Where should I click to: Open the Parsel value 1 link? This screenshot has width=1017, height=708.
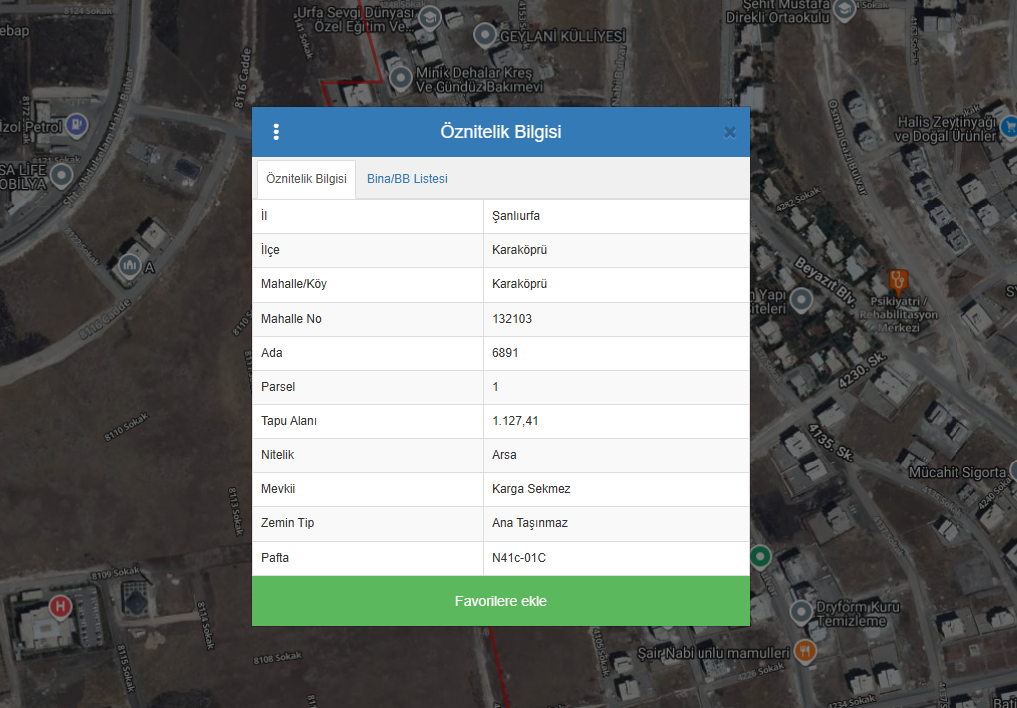(496, 387)
